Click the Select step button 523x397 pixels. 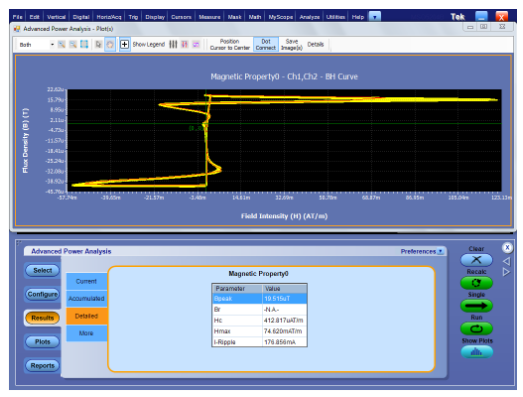point(42,270)
